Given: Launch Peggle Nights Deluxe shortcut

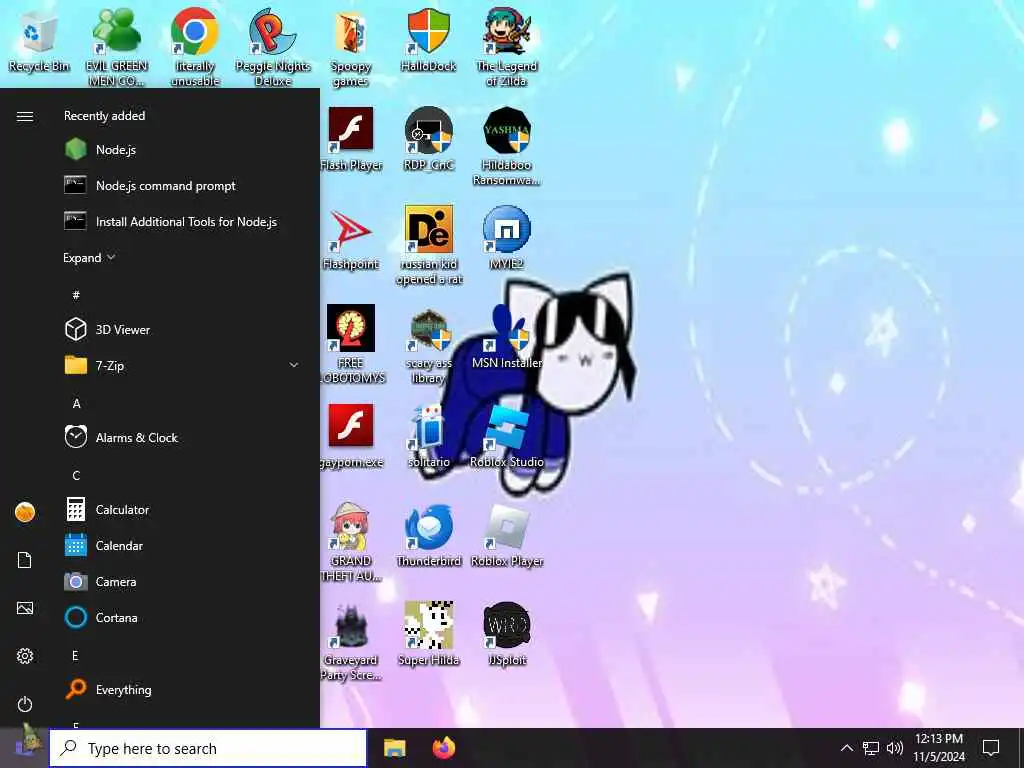Looking at the screenshot, I should coord(273,47).
